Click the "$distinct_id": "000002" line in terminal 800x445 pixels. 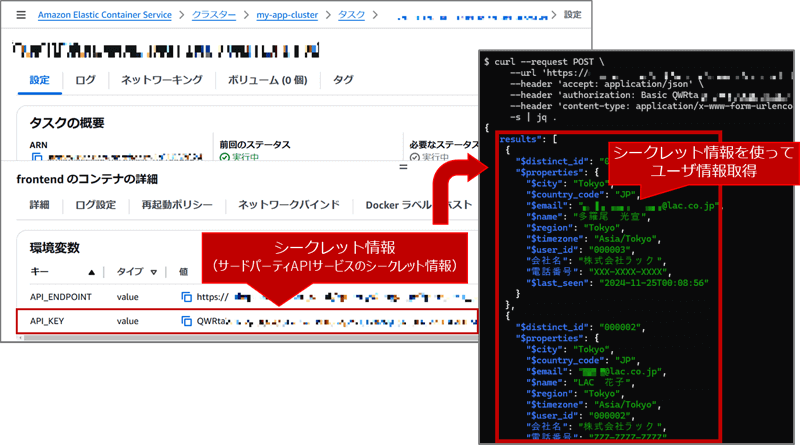coord(580,327)
